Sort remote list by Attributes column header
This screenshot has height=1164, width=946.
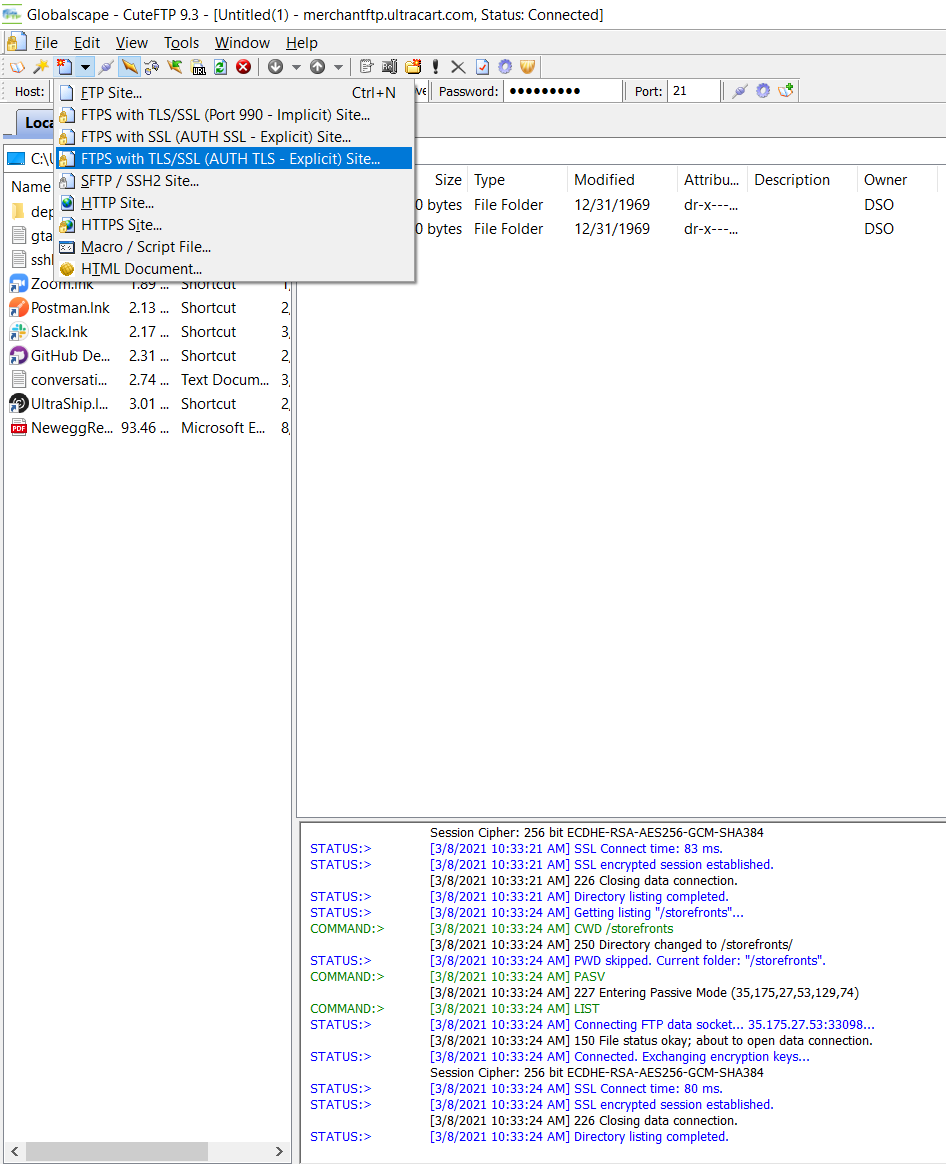click(712, 180)
